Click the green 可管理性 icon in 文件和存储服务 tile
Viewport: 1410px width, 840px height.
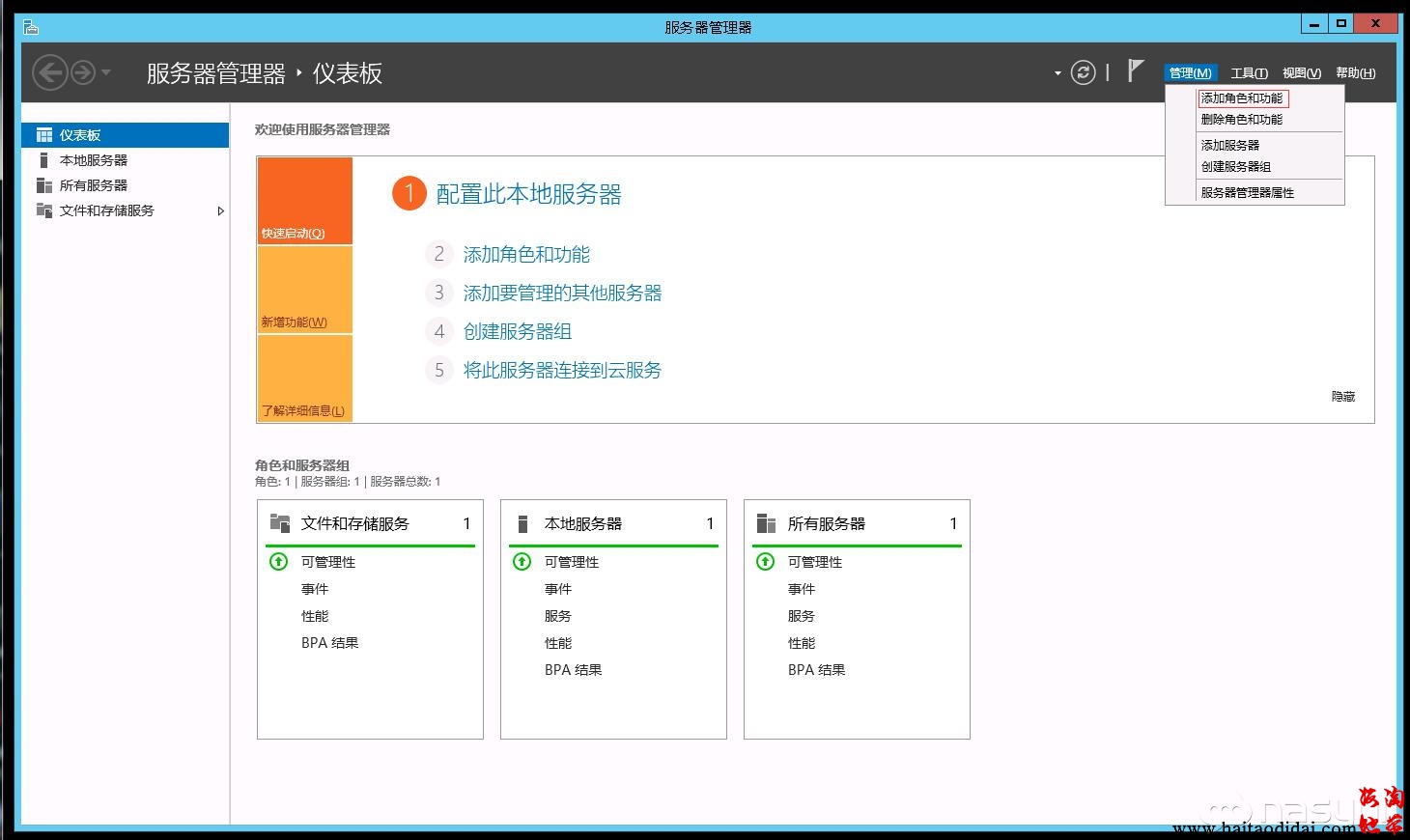[x=279, y=561]
